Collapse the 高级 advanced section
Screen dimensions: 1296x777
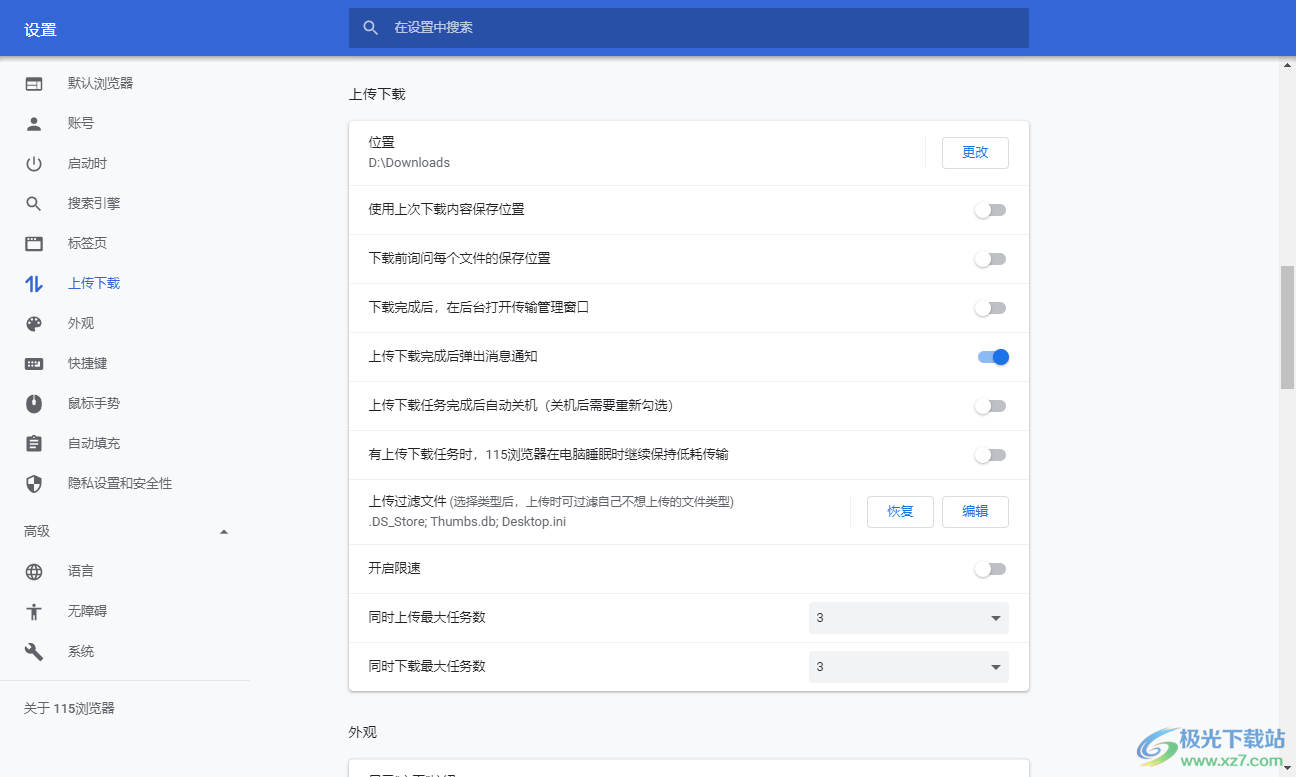tap(224, 531)
